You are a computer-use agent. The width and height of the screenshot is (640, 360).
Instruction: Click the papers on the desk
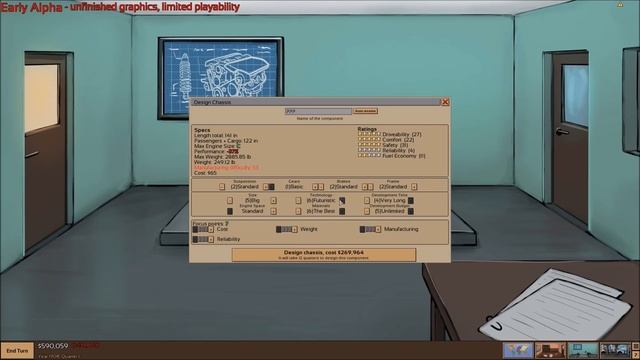[x=555, y=305]
